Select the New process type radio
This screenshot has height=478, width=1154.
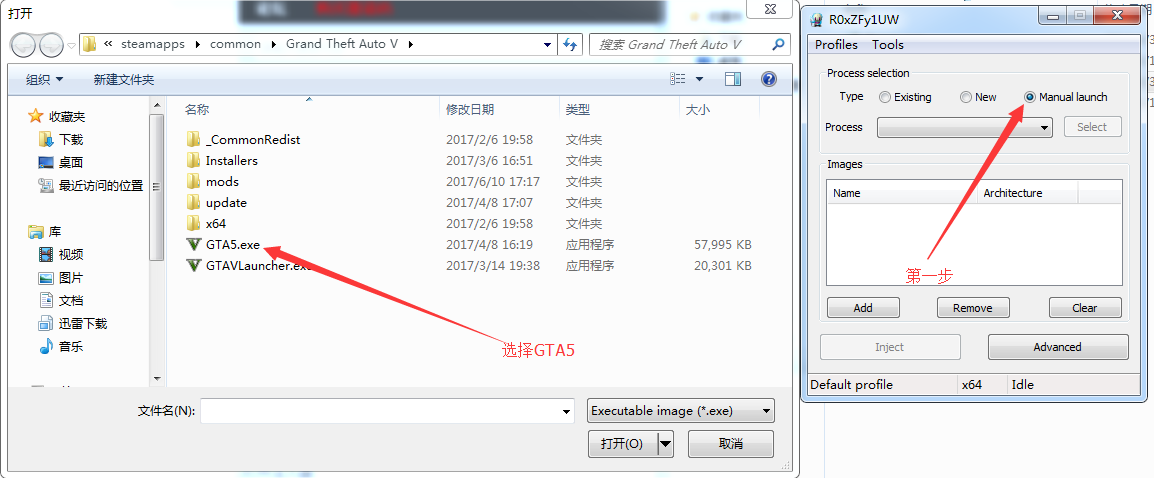click(x=966, y=97)
